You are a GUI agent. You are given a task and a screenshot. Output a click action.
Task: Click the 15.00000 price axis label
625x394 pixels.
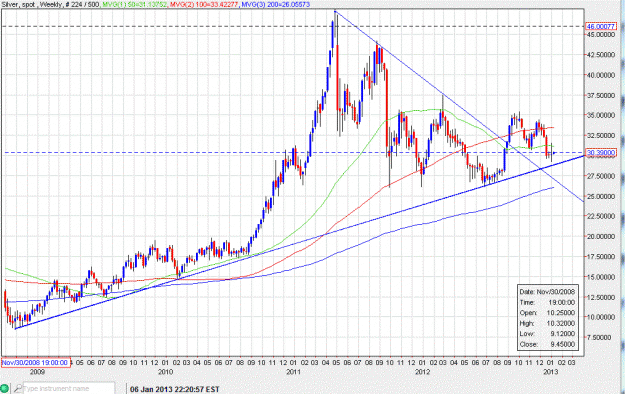[x=601, y=277]
